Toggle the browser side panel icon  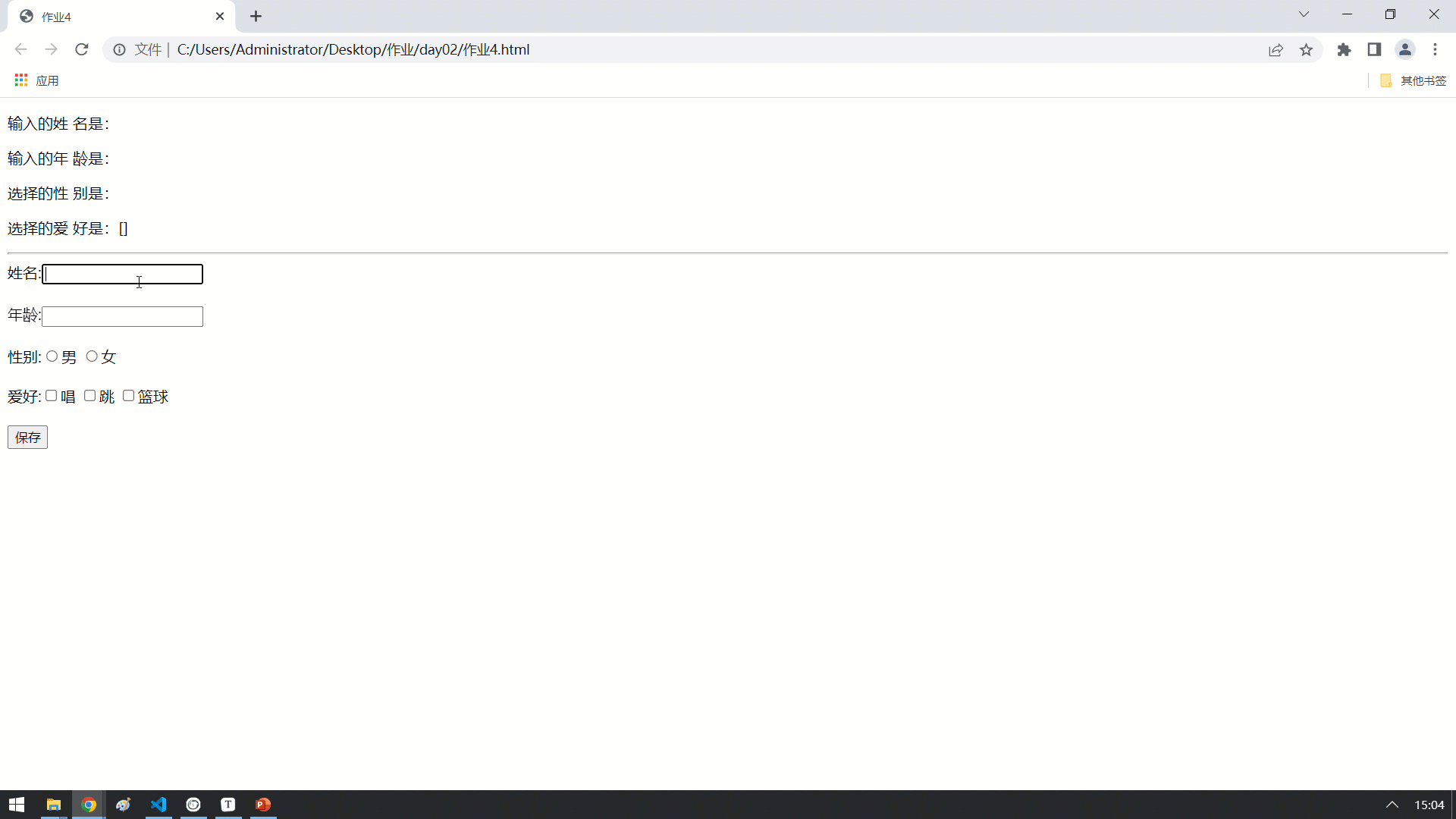click(1374, 49)
